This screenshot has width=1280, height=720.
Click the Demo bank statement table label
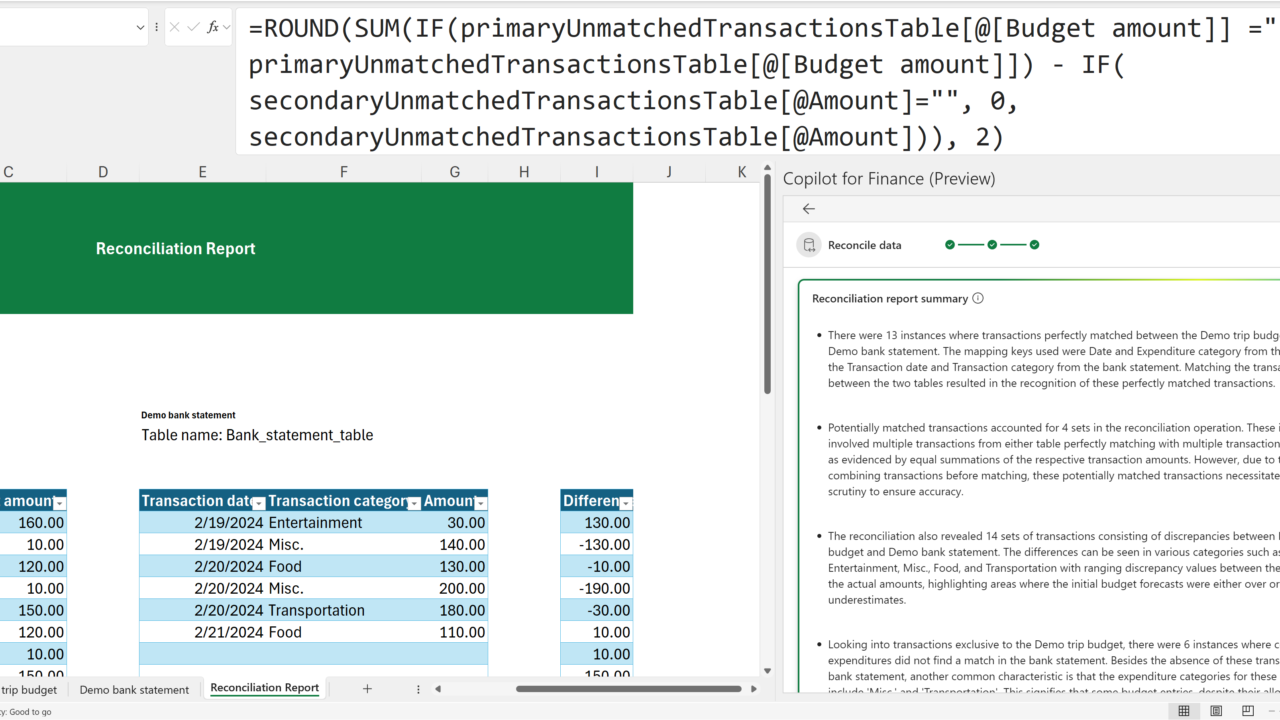[188, 415]
